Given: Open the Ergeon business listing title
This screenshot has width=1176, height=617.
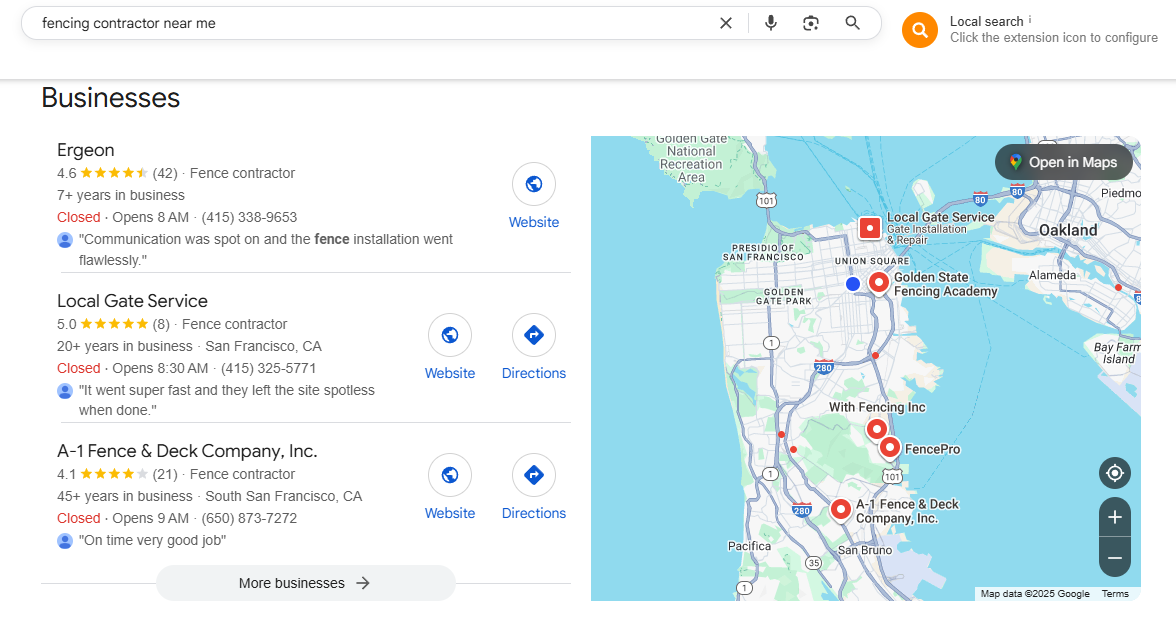Looking at the screenshot, I should point(86,150).
